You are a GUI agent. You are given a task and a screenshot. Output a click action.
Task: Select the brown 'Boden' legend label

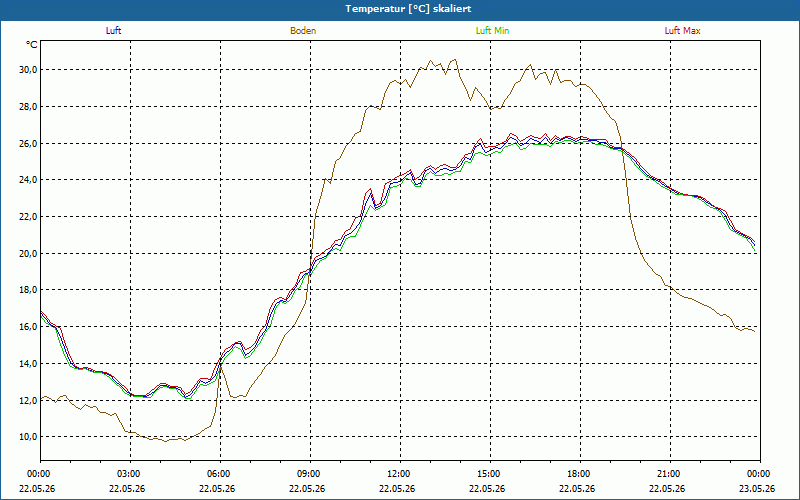(x=303, y=31)
